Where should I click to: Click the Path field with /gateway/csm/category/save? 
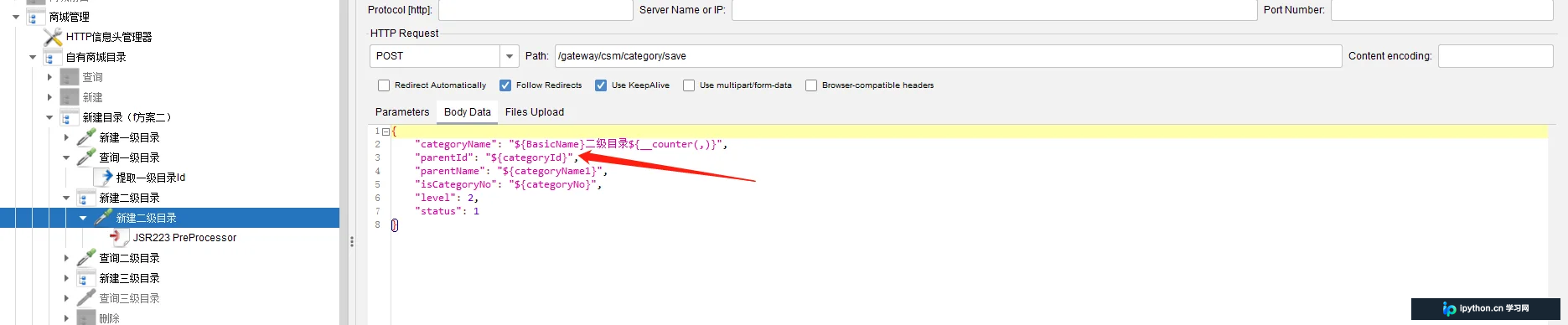[x=948, y=56]
